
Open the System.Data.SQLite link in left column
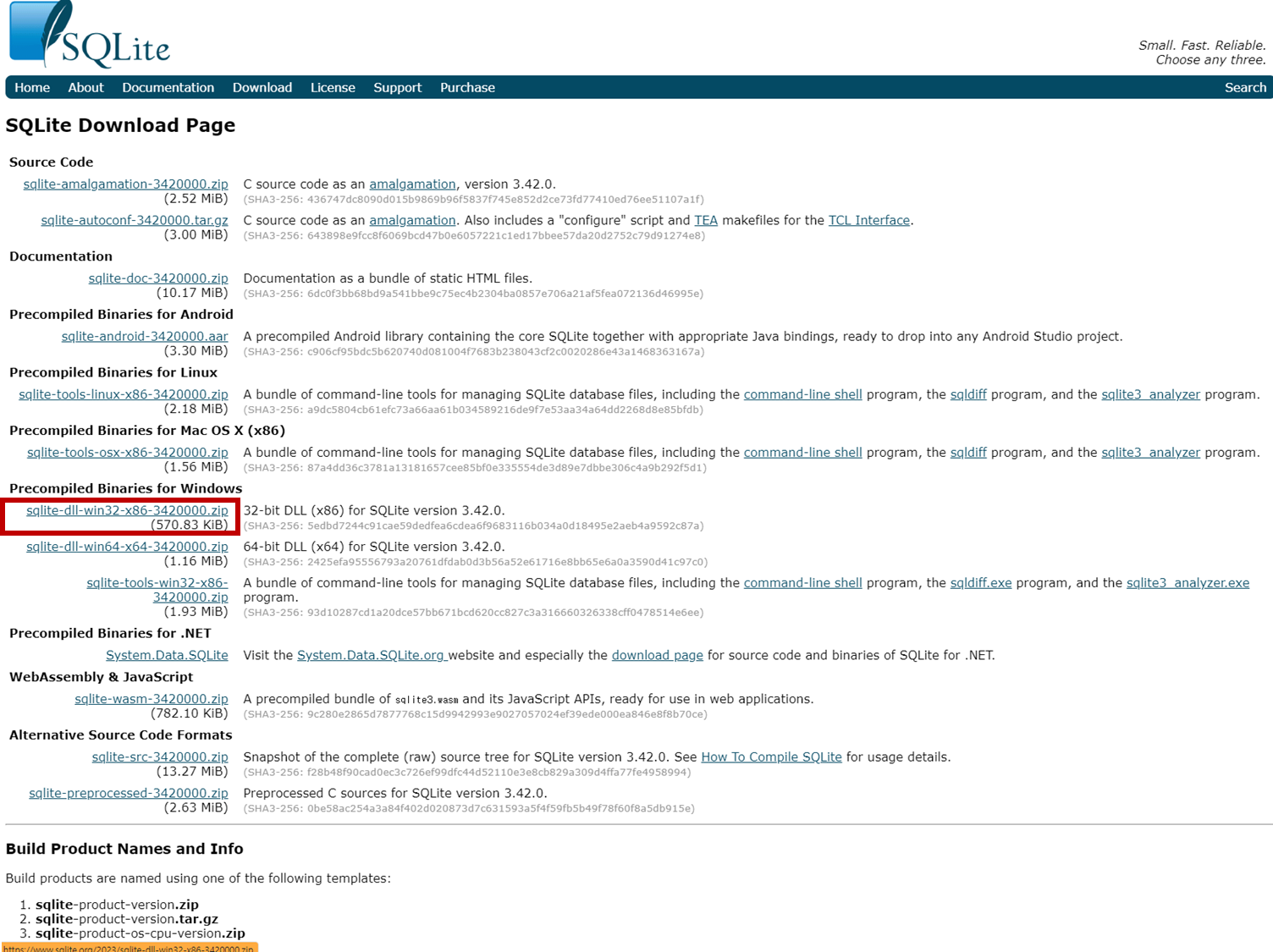click(167, 655)
